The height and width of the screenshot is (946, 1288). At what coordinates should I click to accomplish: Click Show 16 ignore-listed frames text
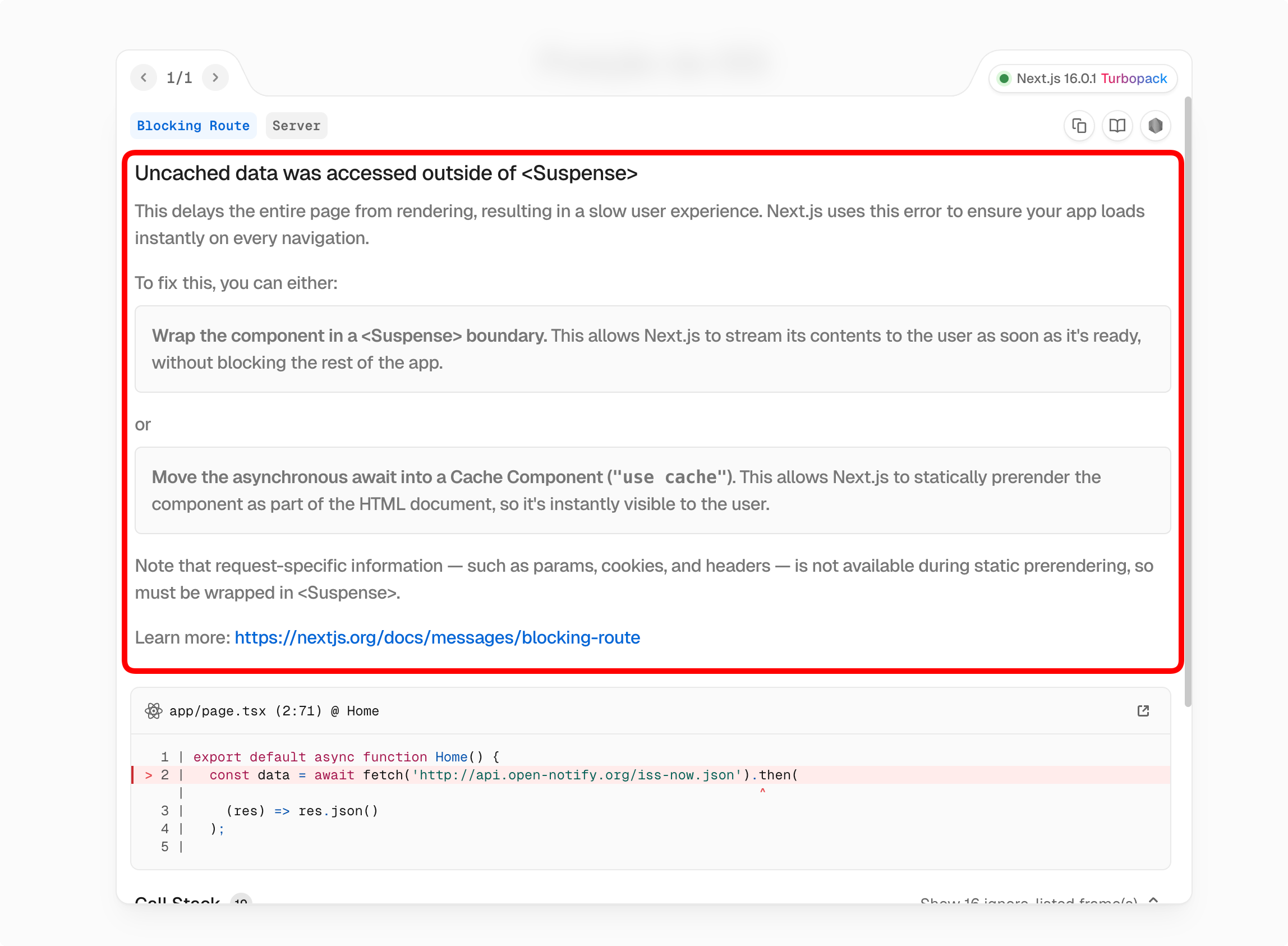1028,901
